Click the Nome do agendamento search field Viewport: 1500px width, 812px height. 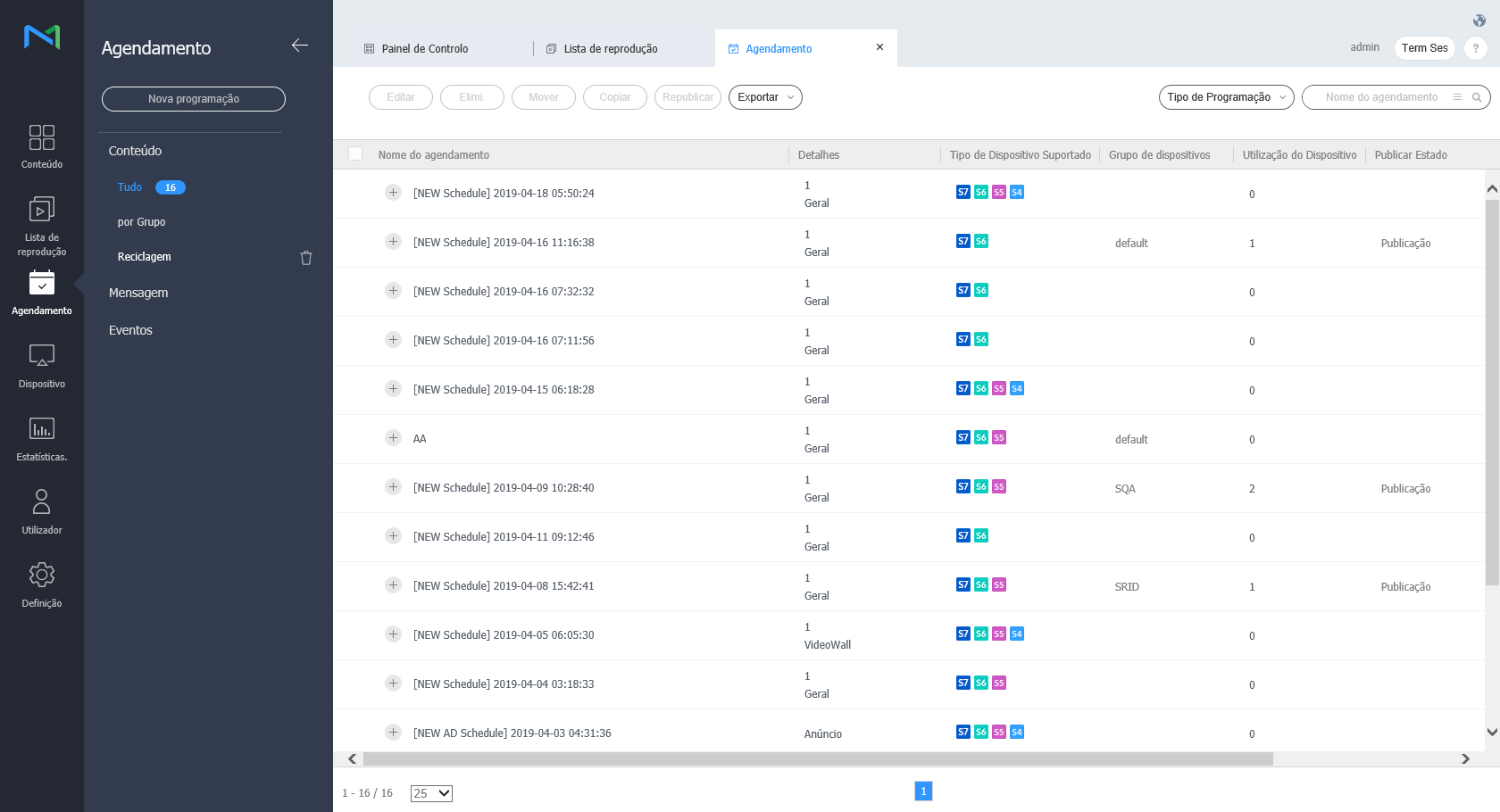click(x=1381, y=97)
